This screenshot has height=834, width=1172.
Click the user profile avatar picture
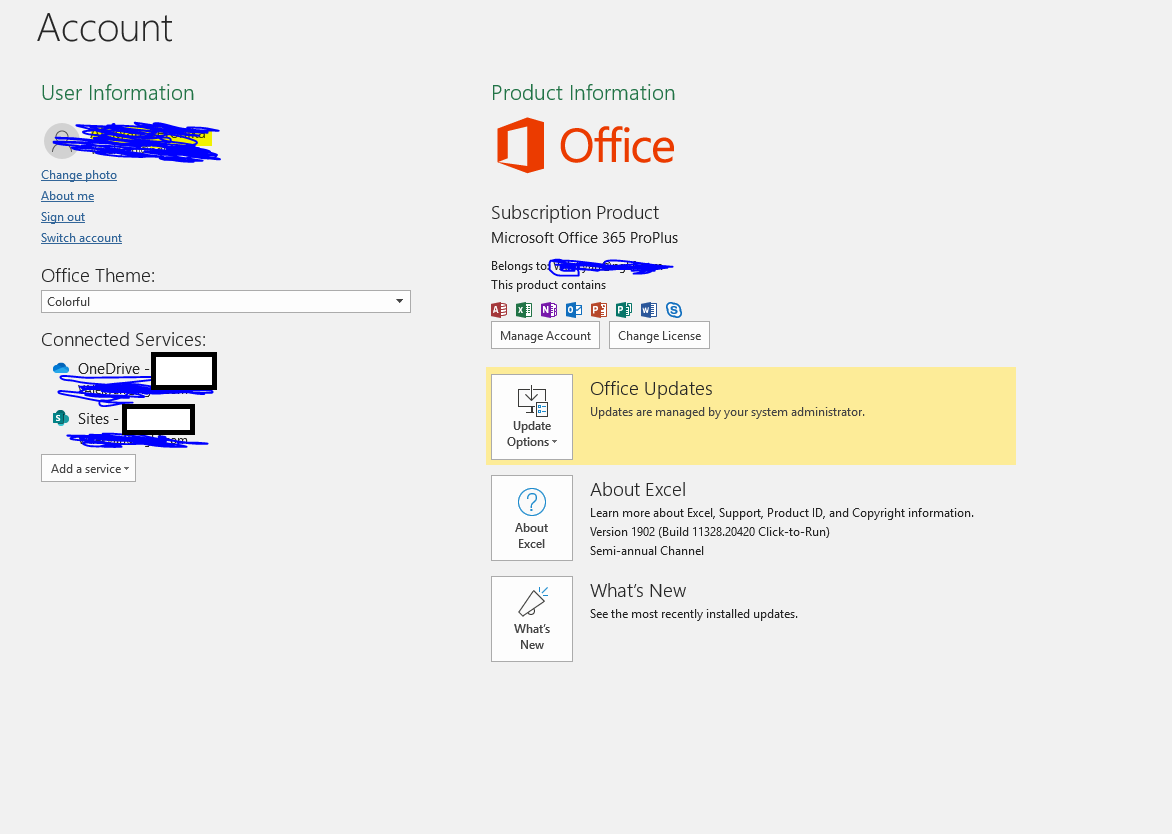(x=61, y=140)
